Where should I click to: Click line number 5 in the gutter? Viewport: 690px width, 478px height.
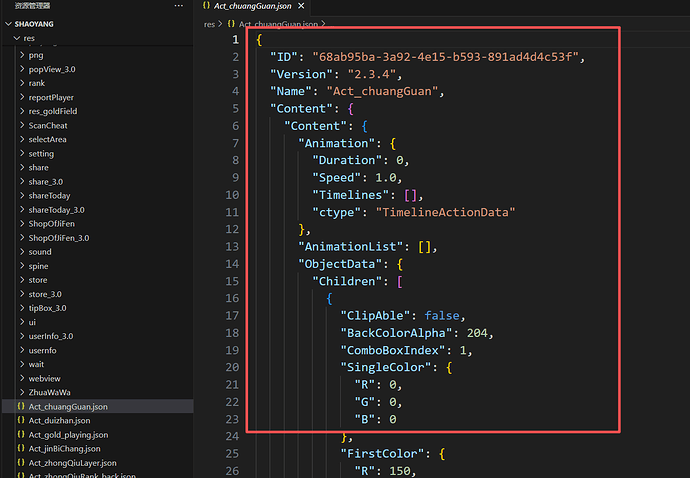coord(235,109)
